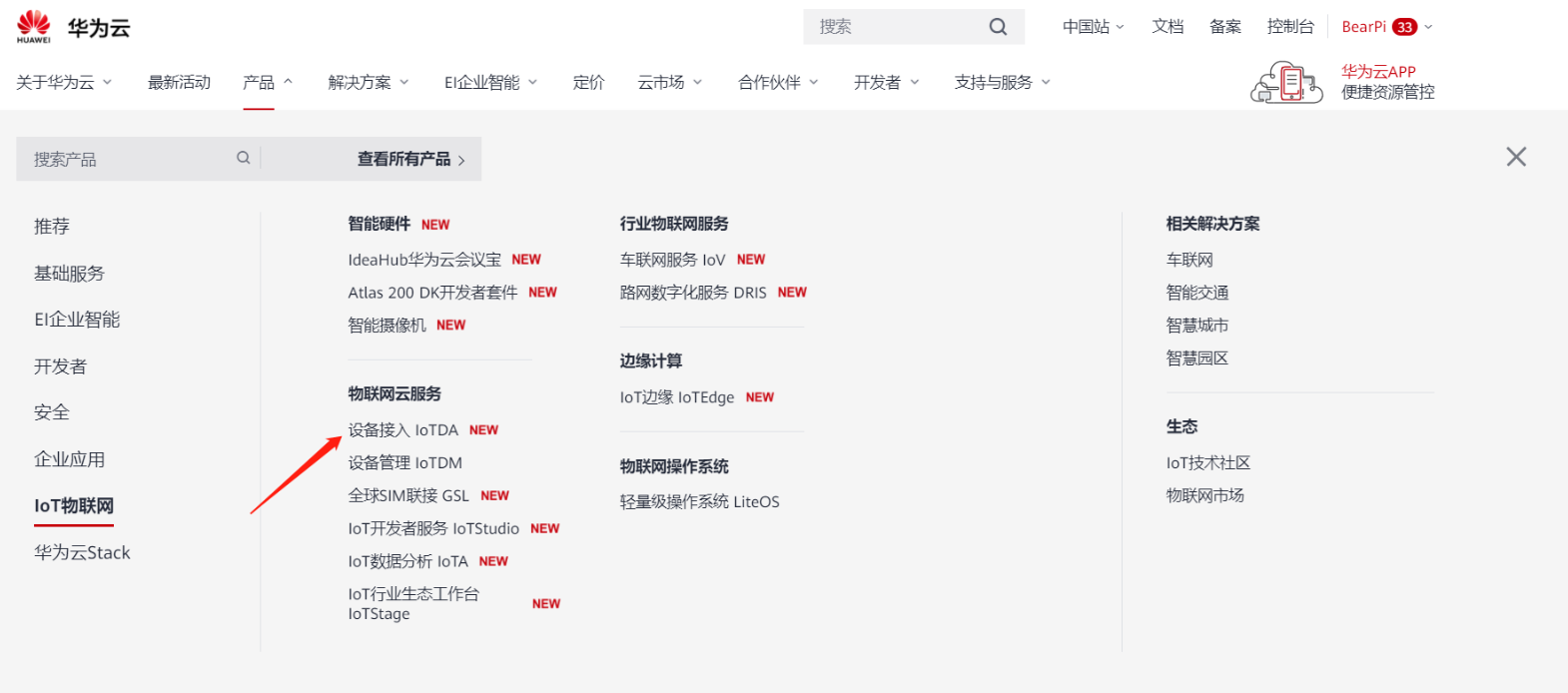1568x693 pixels.
Task: Open 智慧园区 solution
Action: coord(1197,358)
